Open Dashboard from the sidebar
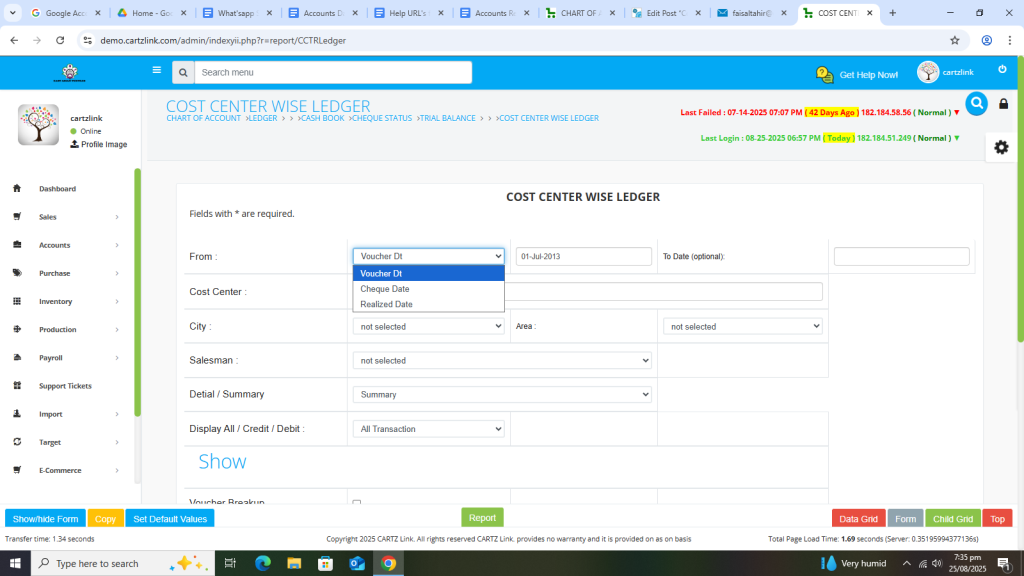Image resolution: width=1024 pixels, height=576 pixels. pos(57,189)
